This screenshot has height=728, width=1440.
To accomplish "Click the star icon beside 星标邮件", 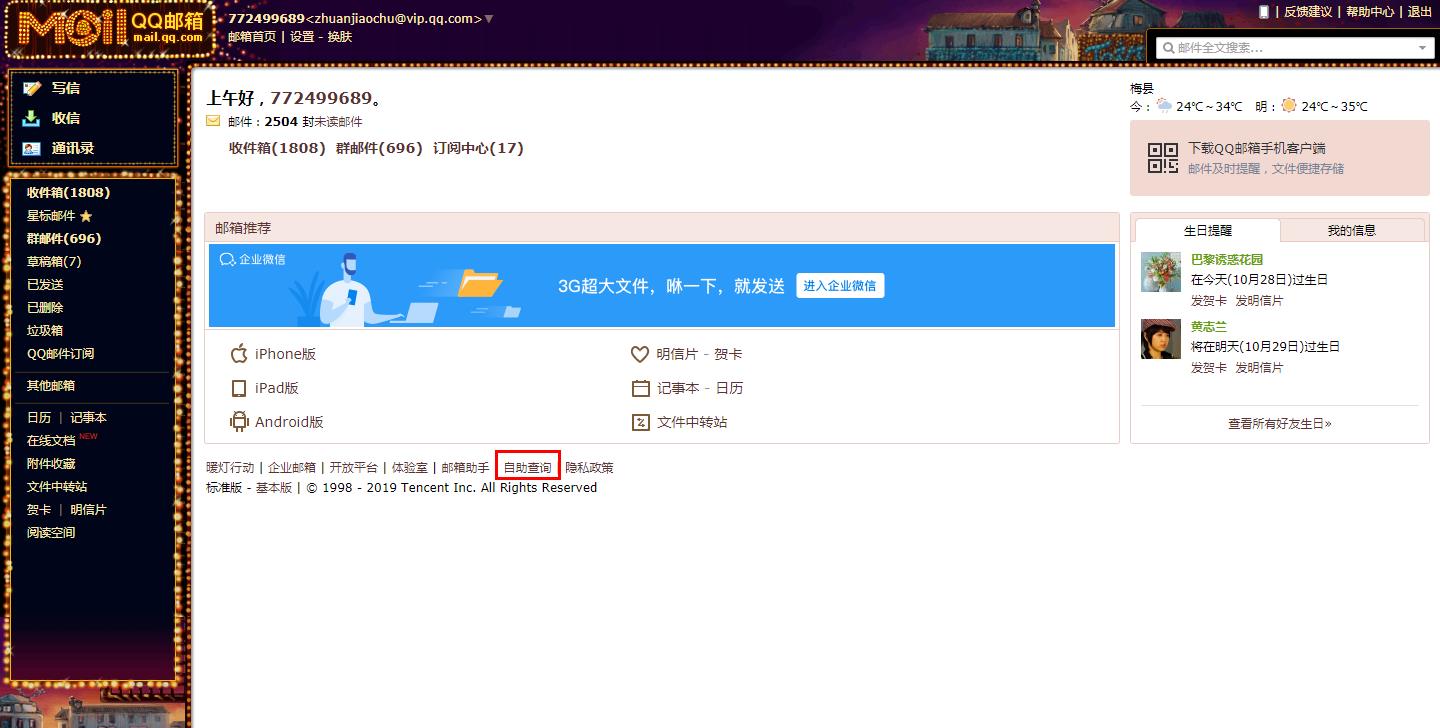I will click(86, 216).
